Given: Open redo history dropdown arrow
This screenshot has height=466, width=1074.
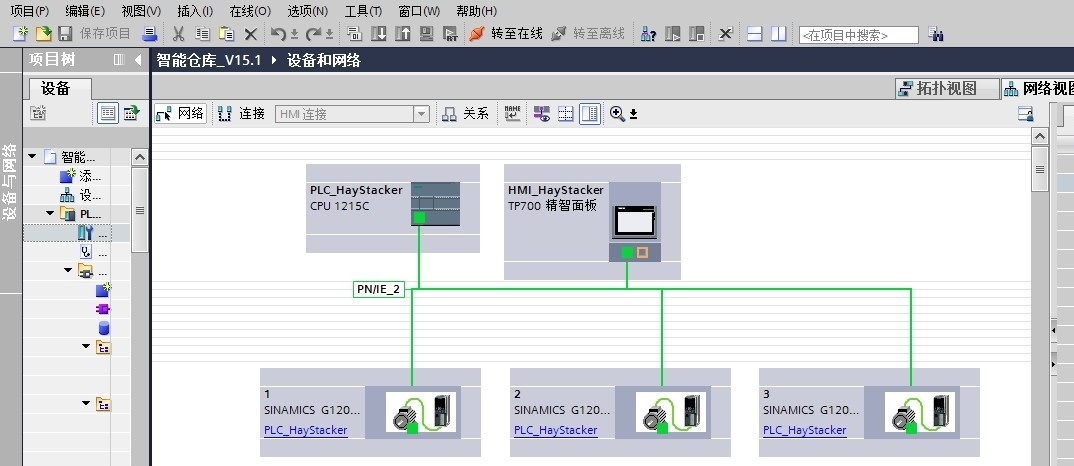Looking at the screenshot, I should (329, 34).
